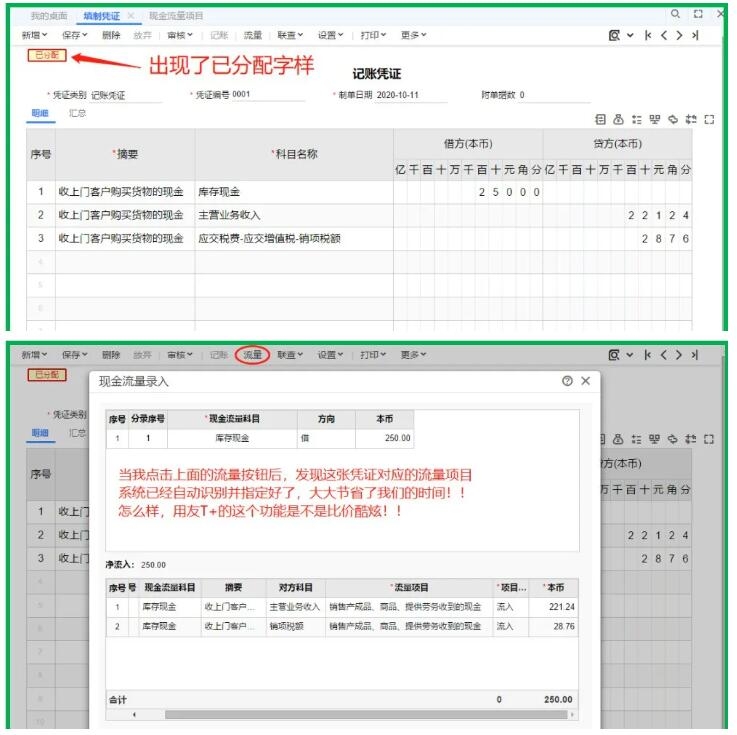737x735 pixels.
Task: Click fullscreen icon in top tab bar
Action: 698,14
